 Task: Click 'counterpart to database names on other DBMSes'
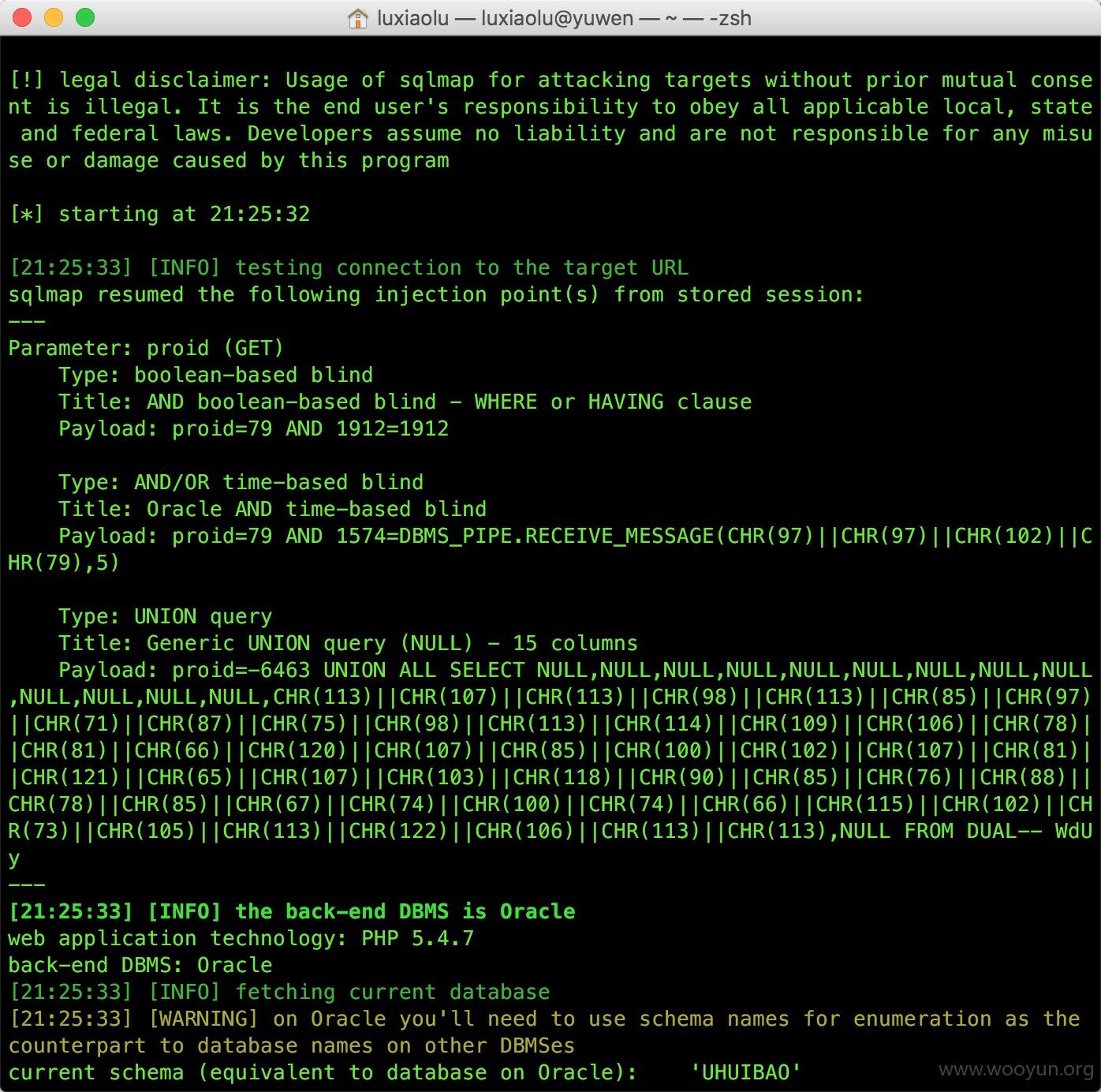[x=291, y=1045]
